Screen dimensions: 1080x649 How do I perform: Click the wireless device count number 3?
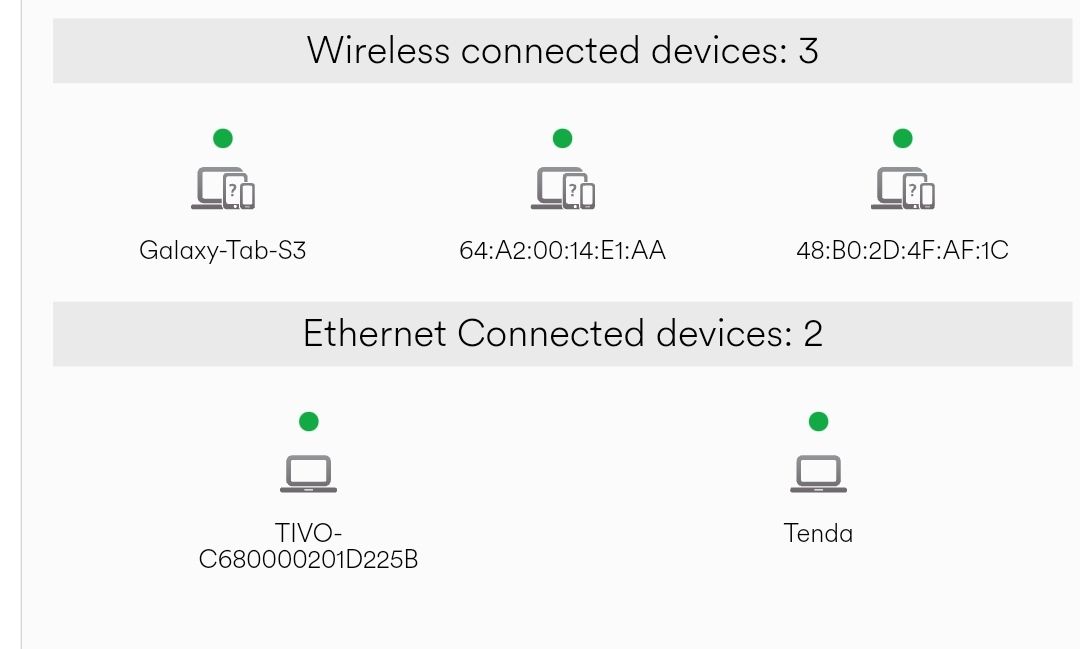coord(808,50)
